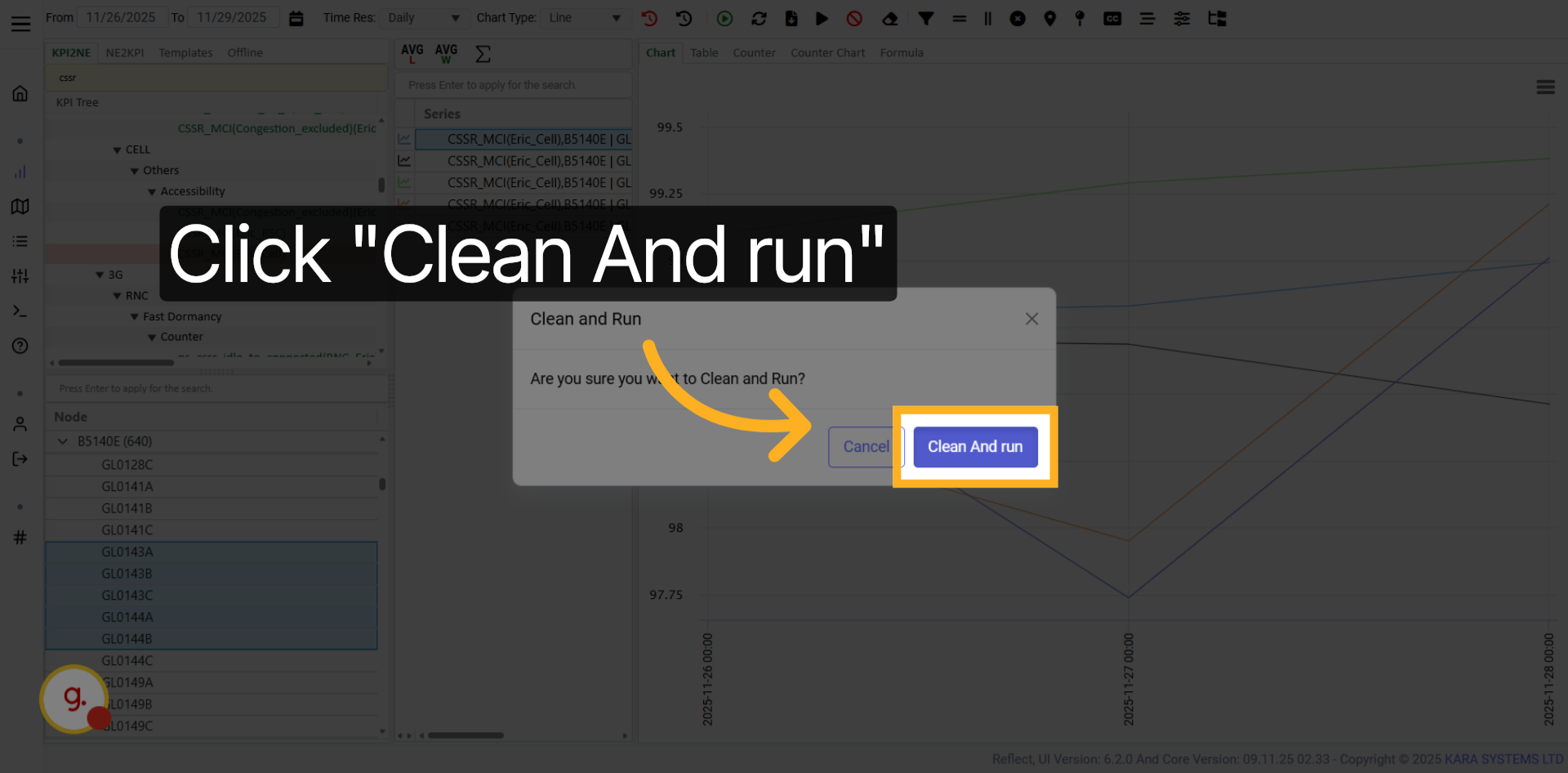Click the centered lines legend icon
Image resolution: width=1568 pixels, height=773 pixels.
coord(1147,18)
